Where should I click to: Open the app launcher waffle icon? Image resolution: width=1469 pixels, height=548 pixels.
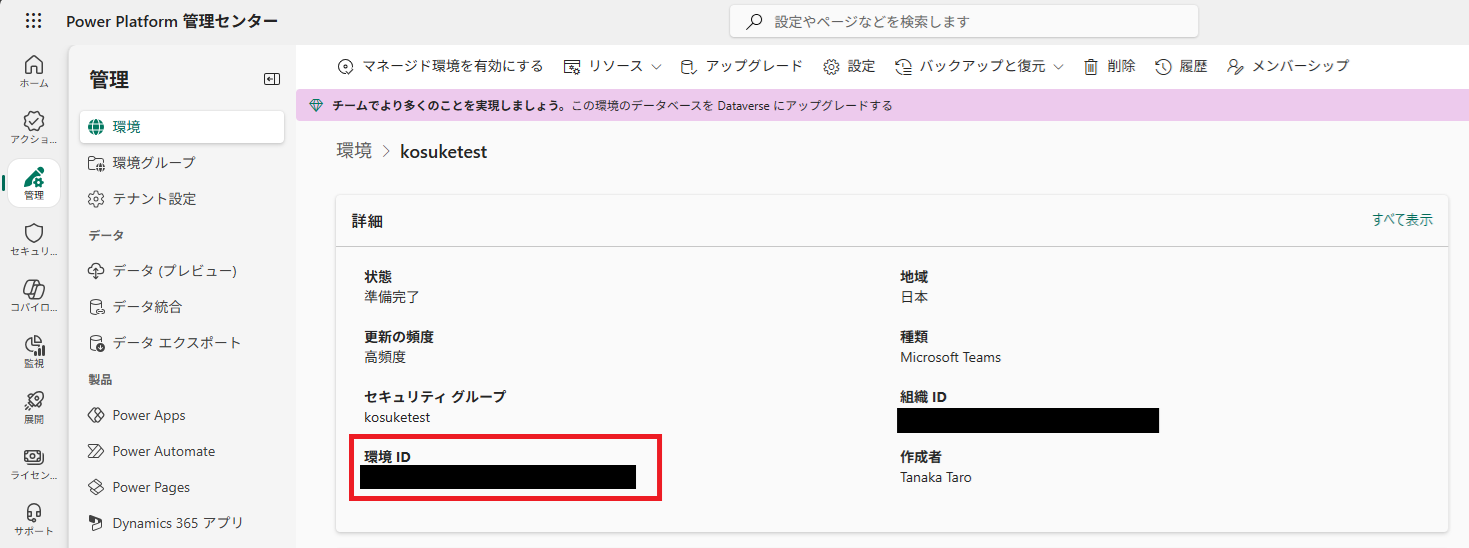pyautogui.click(x=33, y=21)
